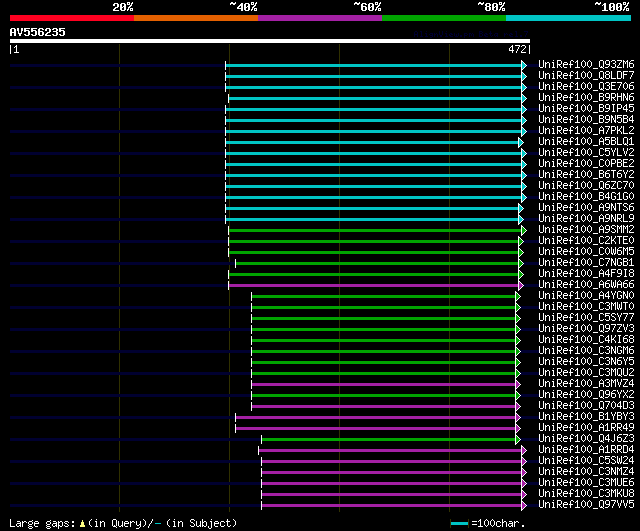Select the UniRef100_A6WA66 text

point(586,285)
